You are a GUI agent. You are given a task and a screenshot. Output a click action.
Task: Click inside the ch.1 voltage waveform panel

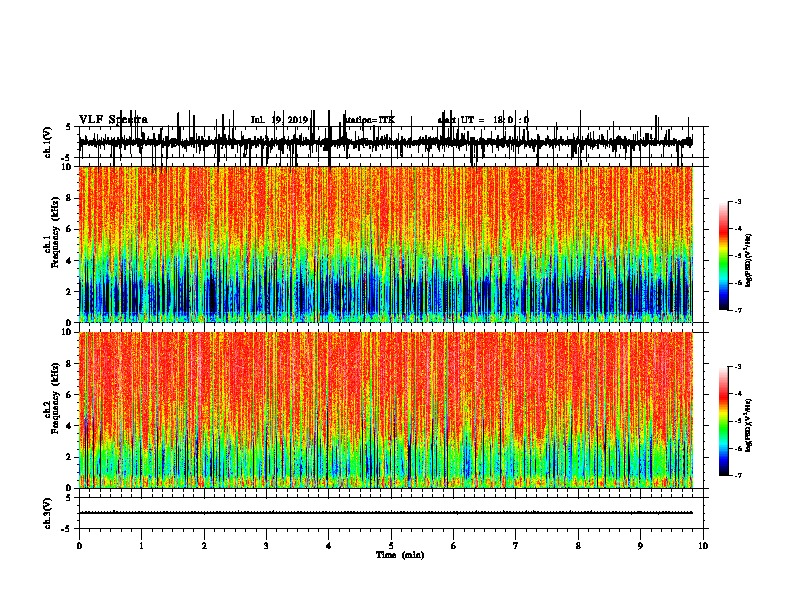(x=391, y=142)
